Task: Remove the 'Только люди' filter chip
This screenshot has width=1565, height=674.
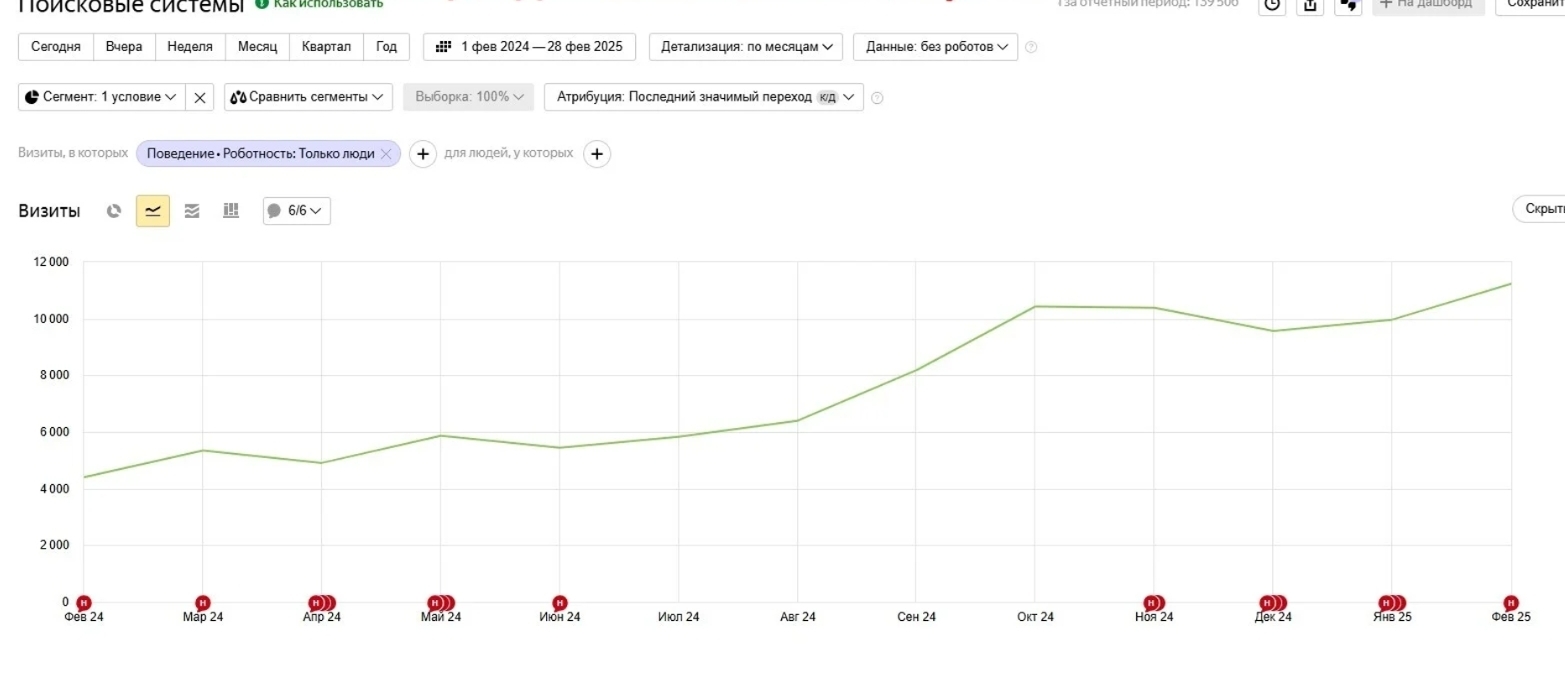Action: click(x=386, y=154)
